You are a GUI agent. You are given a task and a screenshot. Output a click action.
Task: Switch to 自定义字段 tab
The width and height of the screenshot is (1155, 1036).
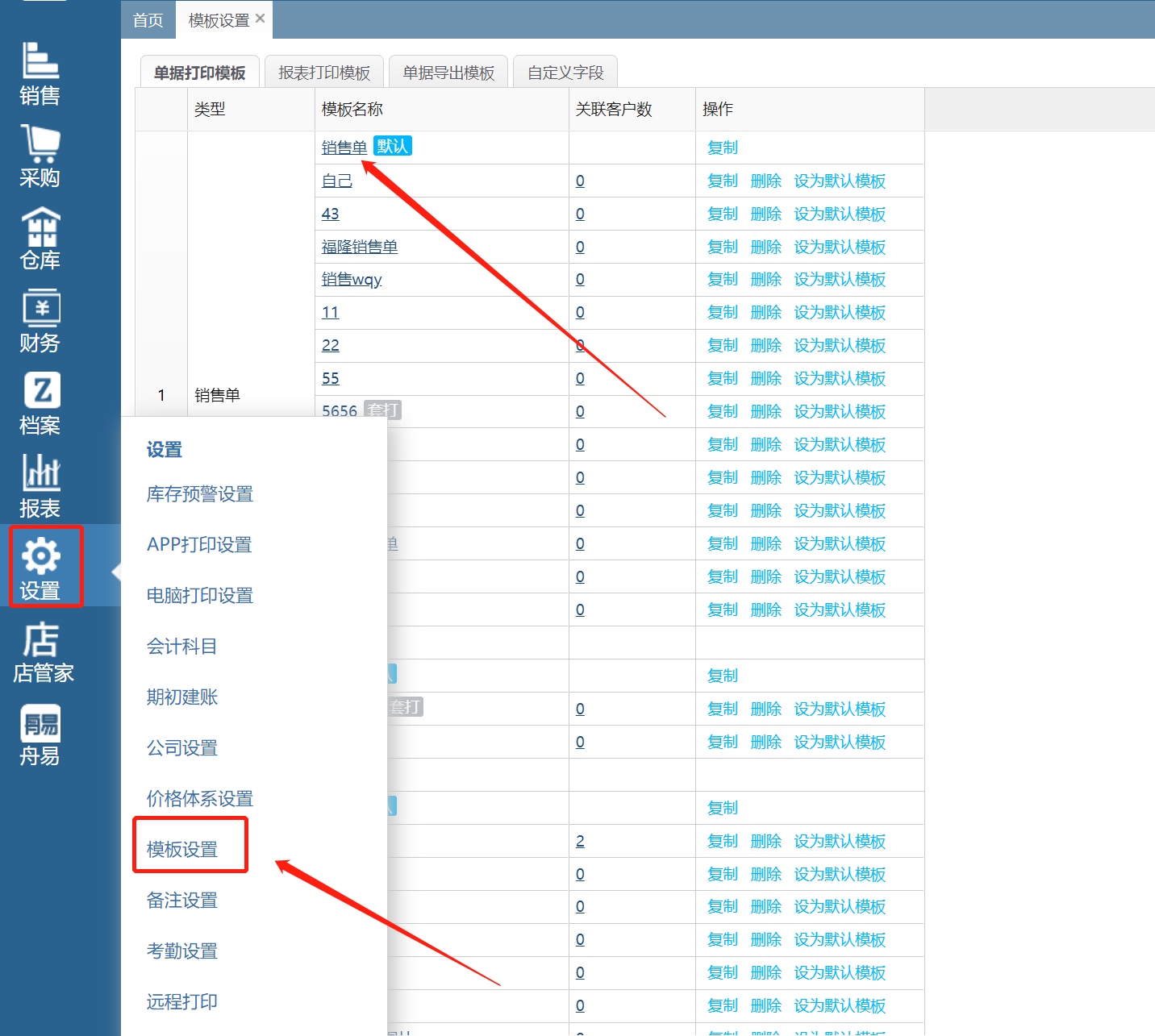coord(565,73)
